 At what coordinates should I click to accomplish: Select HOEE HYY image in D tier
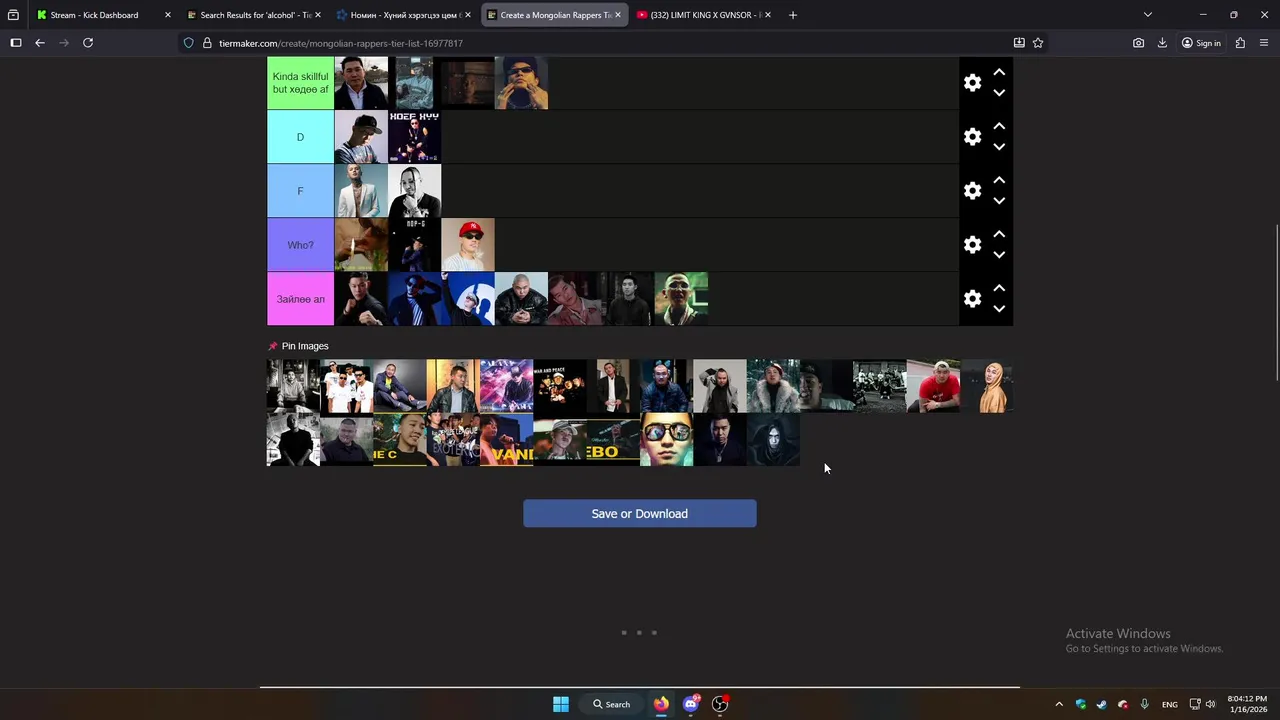pyautogui.click(x=414, y=137)
